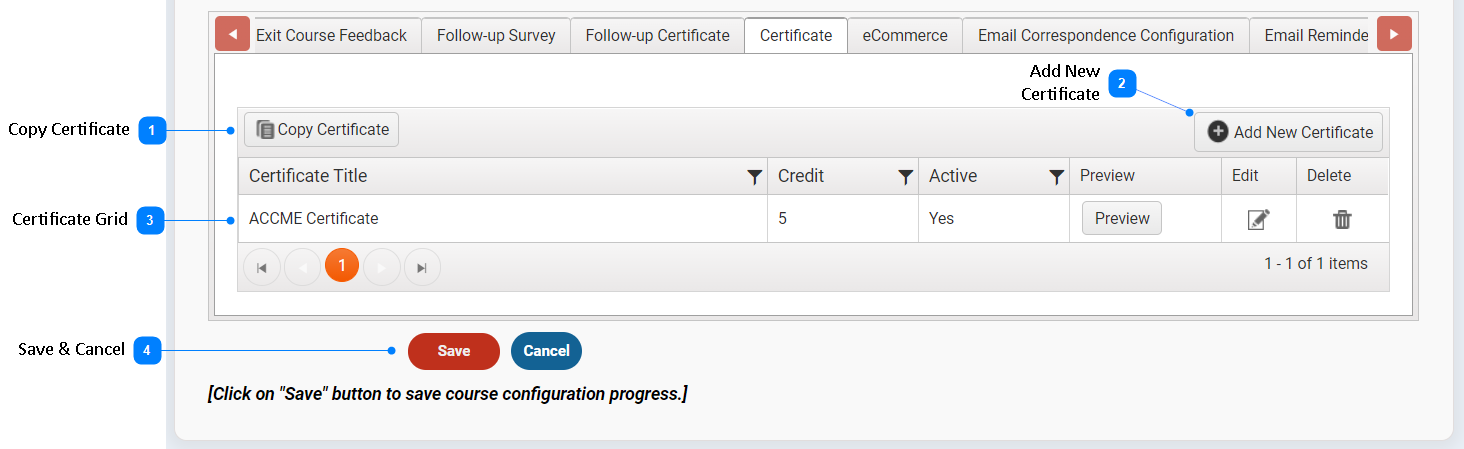
Task: Click the edit pencil icon for ACCME Certificate
Action: pyautogui.click(x=1258, y=219)
